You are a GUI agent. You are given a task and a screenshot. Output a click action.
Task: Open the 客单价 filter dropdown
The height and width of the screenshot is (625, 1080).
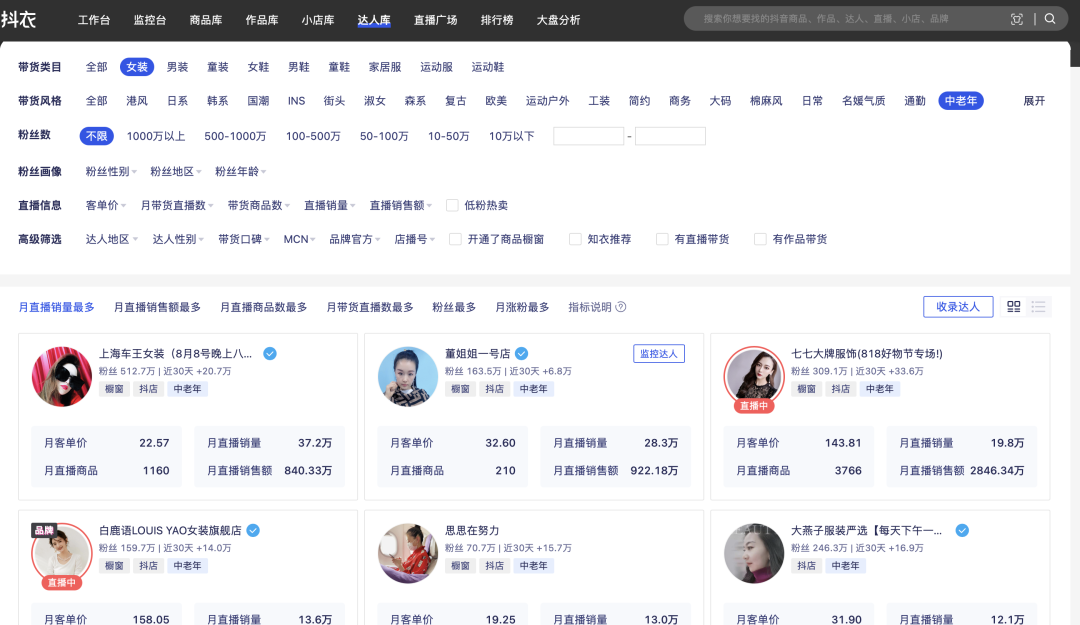click(x=106, y=205)
